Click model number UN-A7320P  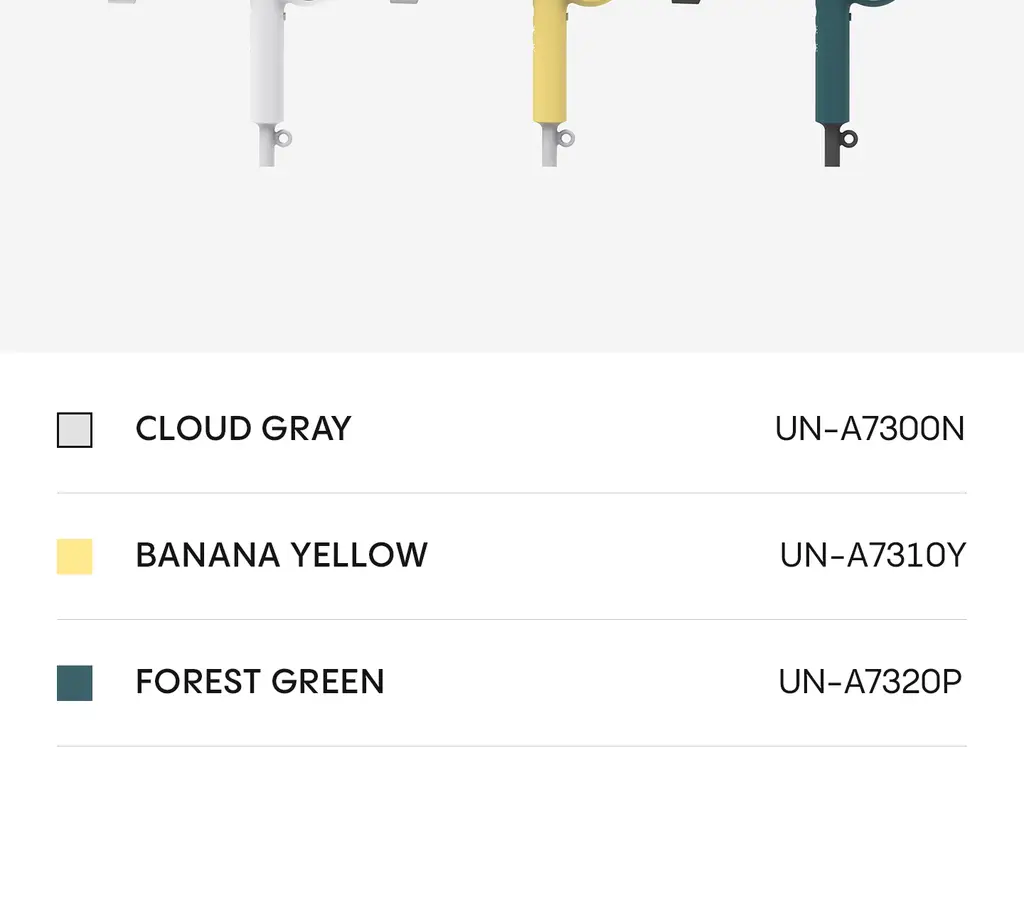[870, 682]
